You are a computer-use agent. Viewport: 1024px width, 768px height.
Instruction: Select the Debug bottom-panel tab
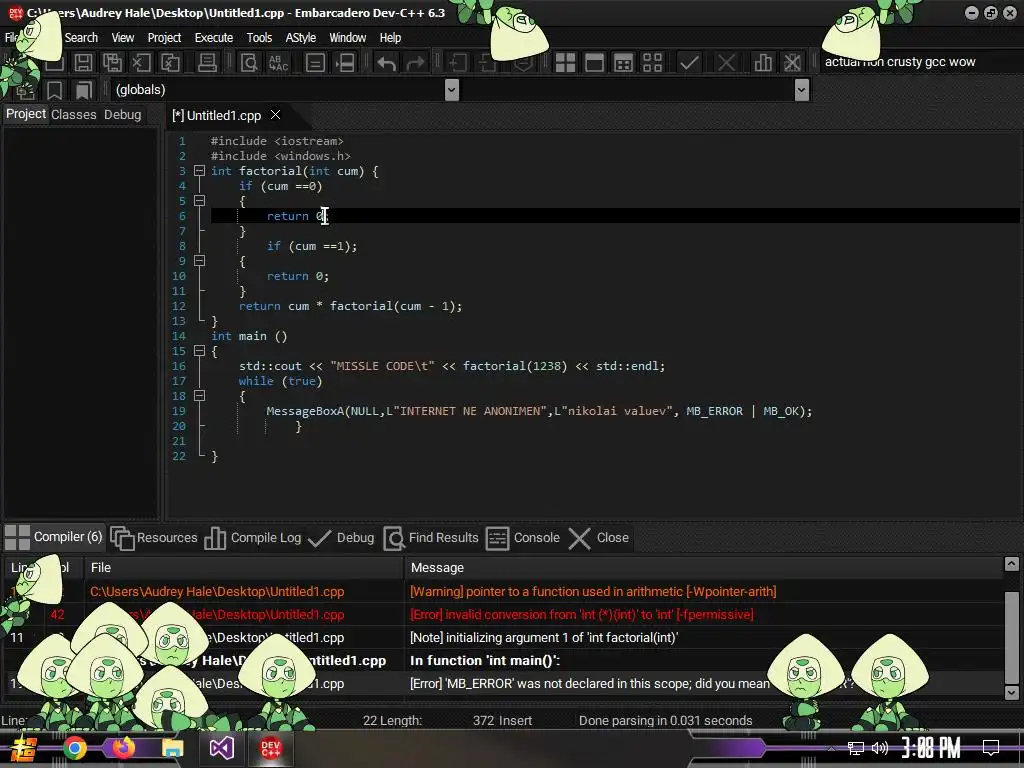(x=341, y=537)
